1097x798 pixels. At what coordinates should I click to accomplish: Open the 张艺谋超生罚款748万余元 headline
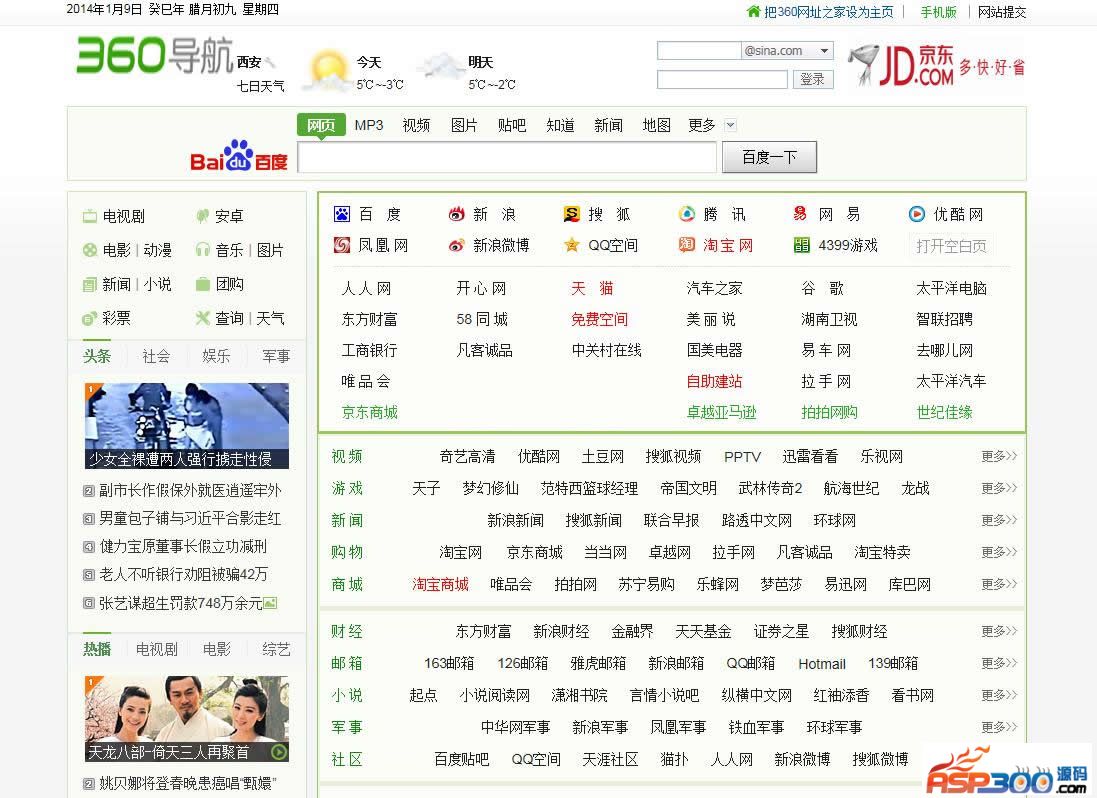[x=181, y=603]
